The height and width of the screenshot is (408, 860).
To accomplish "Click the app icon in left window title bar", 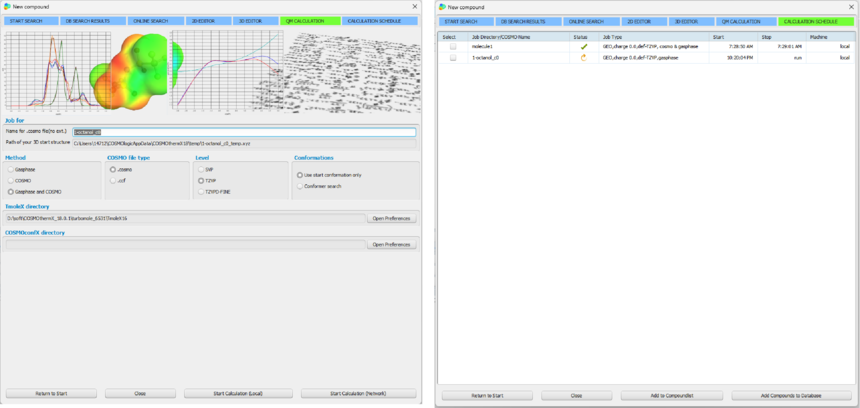I will [x=6, y=6].
